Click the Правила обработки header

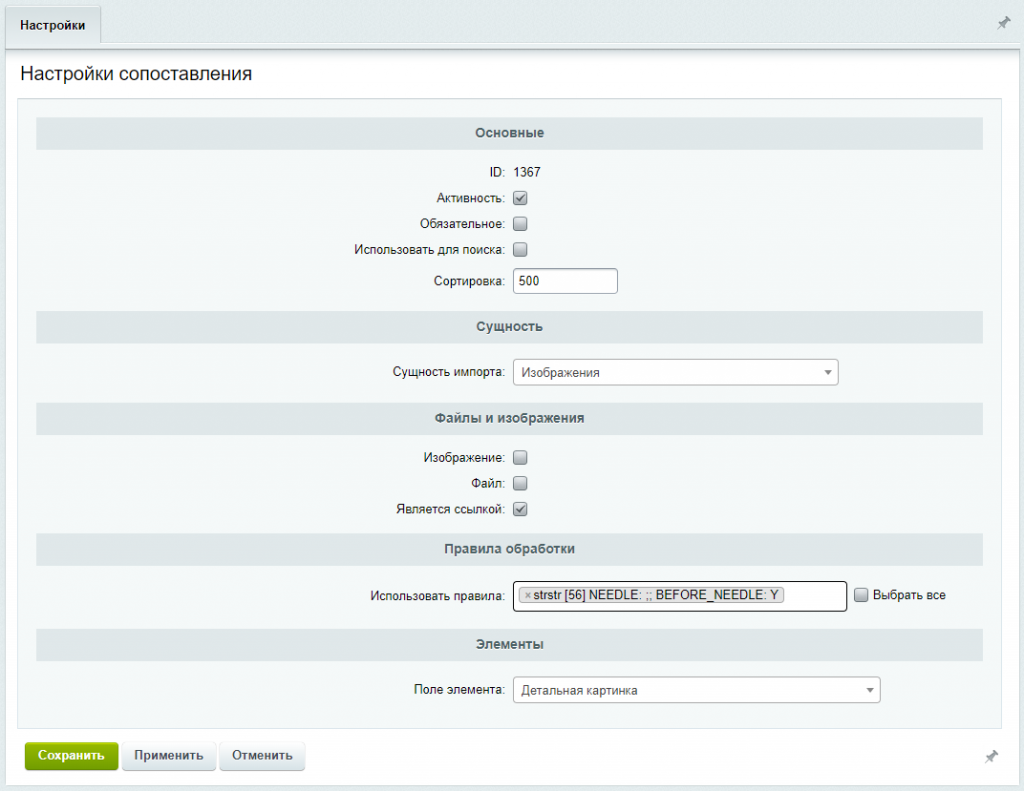point(509,549)
